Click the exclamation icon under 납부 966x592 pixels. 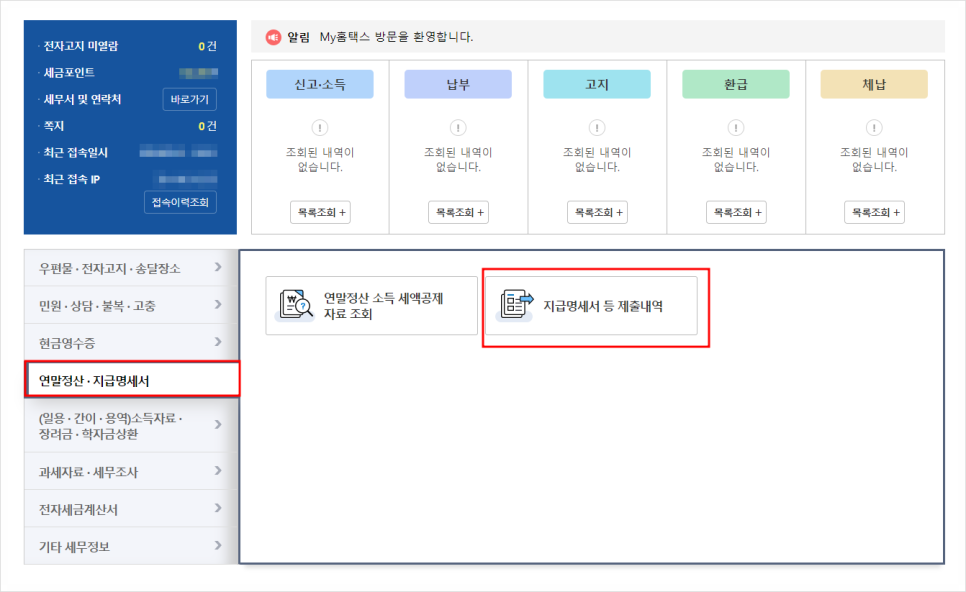[x=458, y=128]
